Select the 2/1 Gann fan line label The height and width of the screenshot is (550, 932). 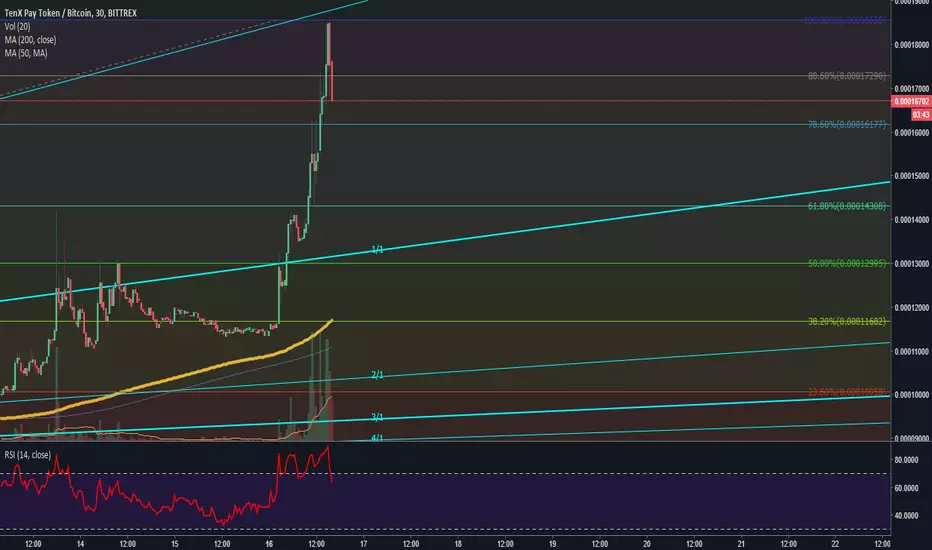point(377,375)
